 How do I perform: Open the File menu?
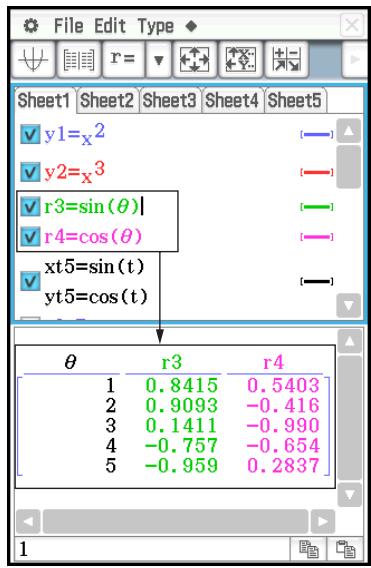(69, 26)
